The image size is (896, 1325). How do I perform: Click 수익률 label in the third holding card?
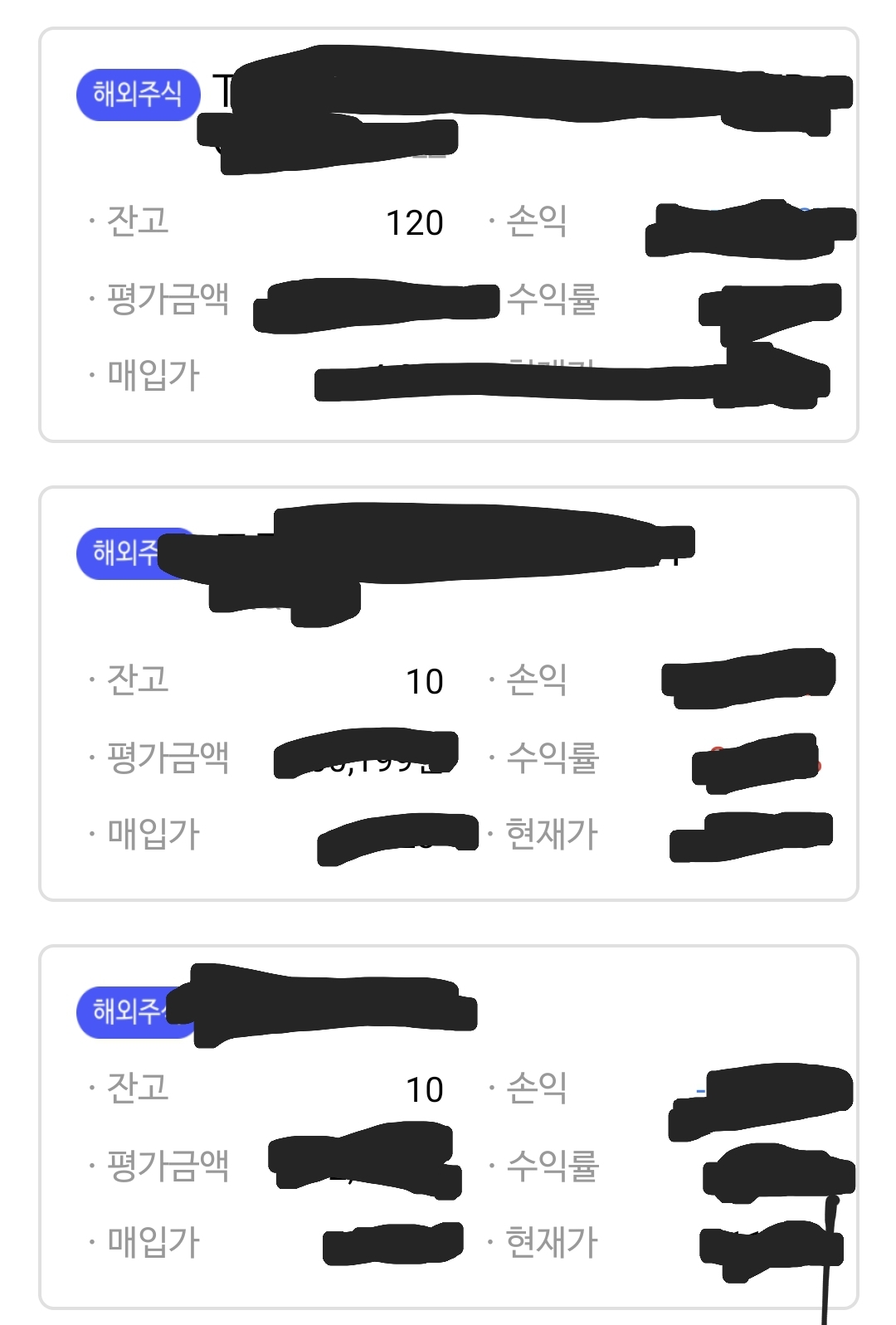click(x=553, y=1165)
